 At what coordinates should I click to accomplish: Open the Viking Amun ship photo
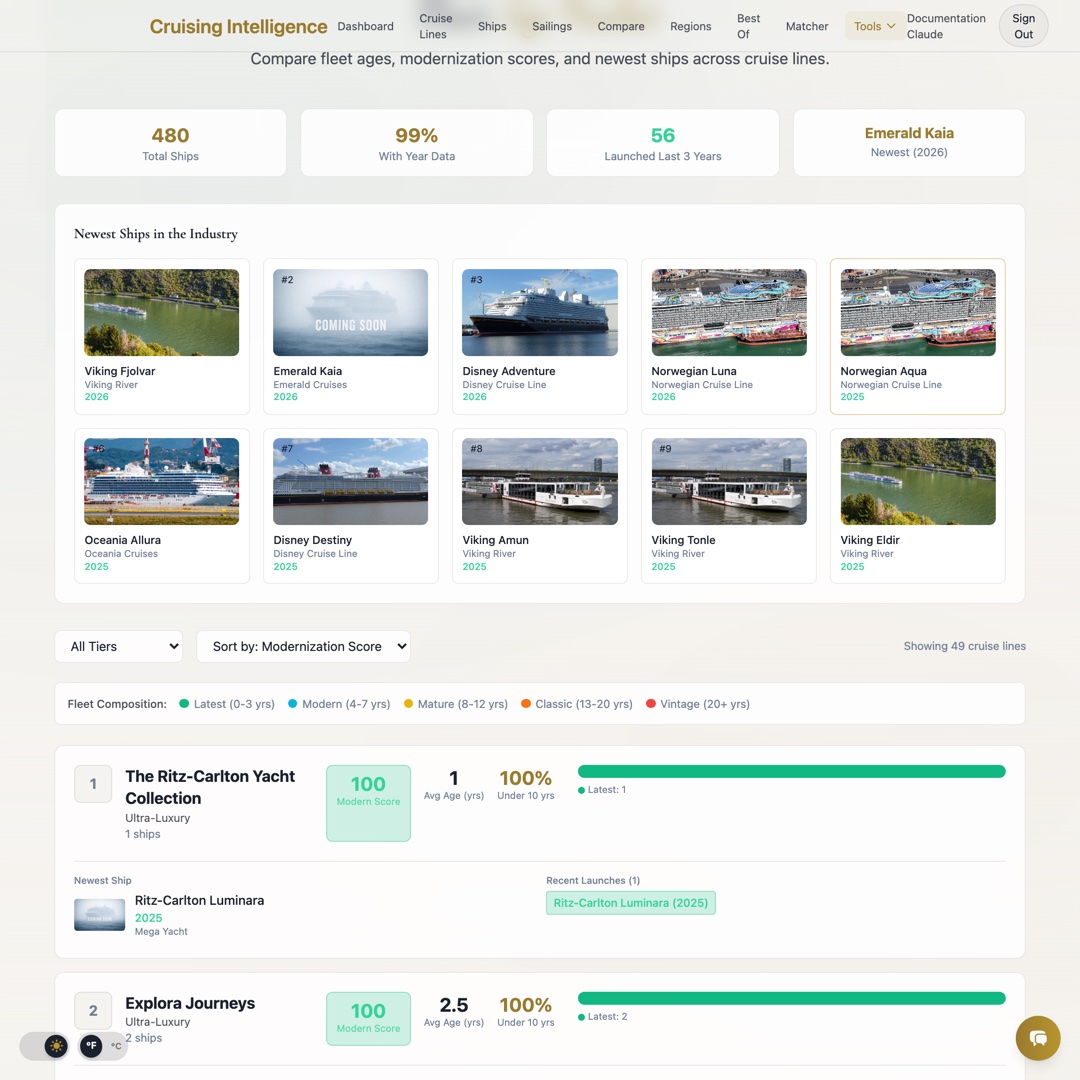(539, 481)
